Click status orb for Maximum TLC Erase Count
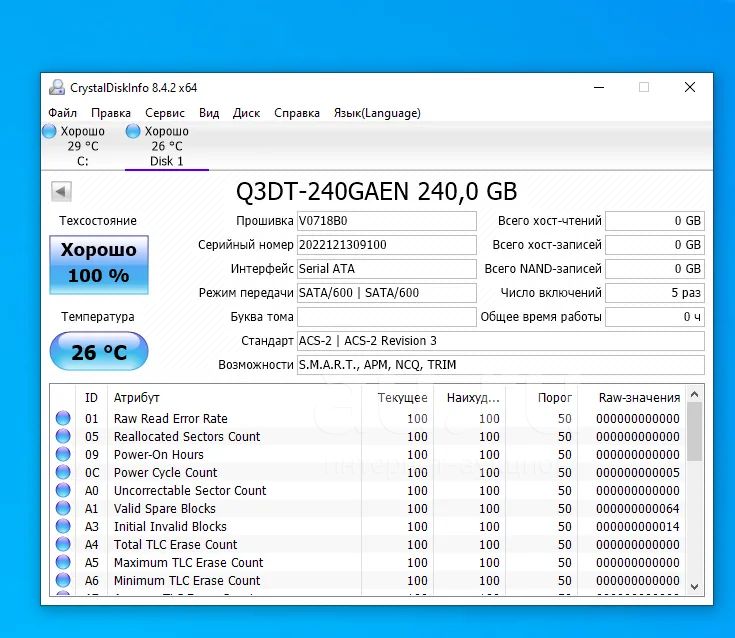735x638 pixels. 63,562
